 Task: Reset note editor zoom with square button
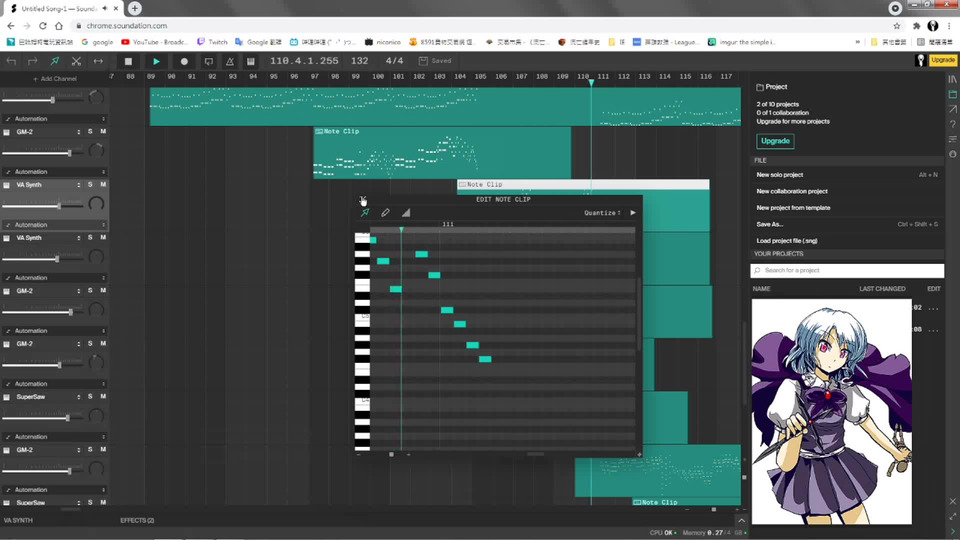click(391, 454)
